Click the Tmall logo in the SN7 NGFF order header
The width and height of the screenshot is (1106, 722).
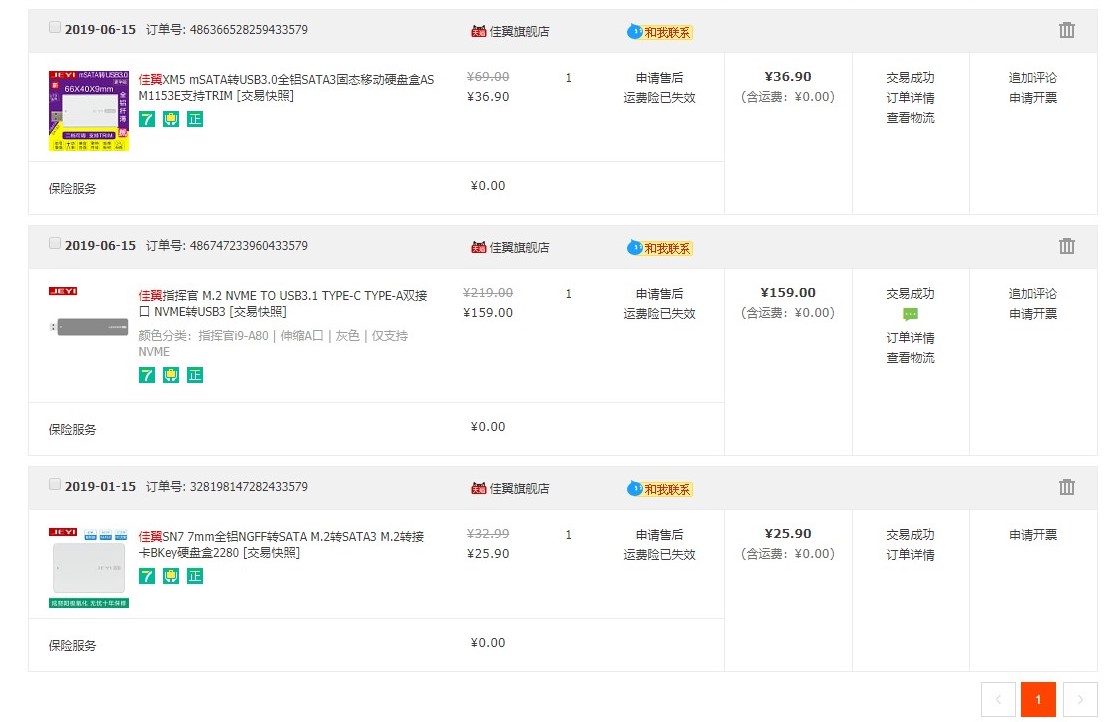point(479,488)
